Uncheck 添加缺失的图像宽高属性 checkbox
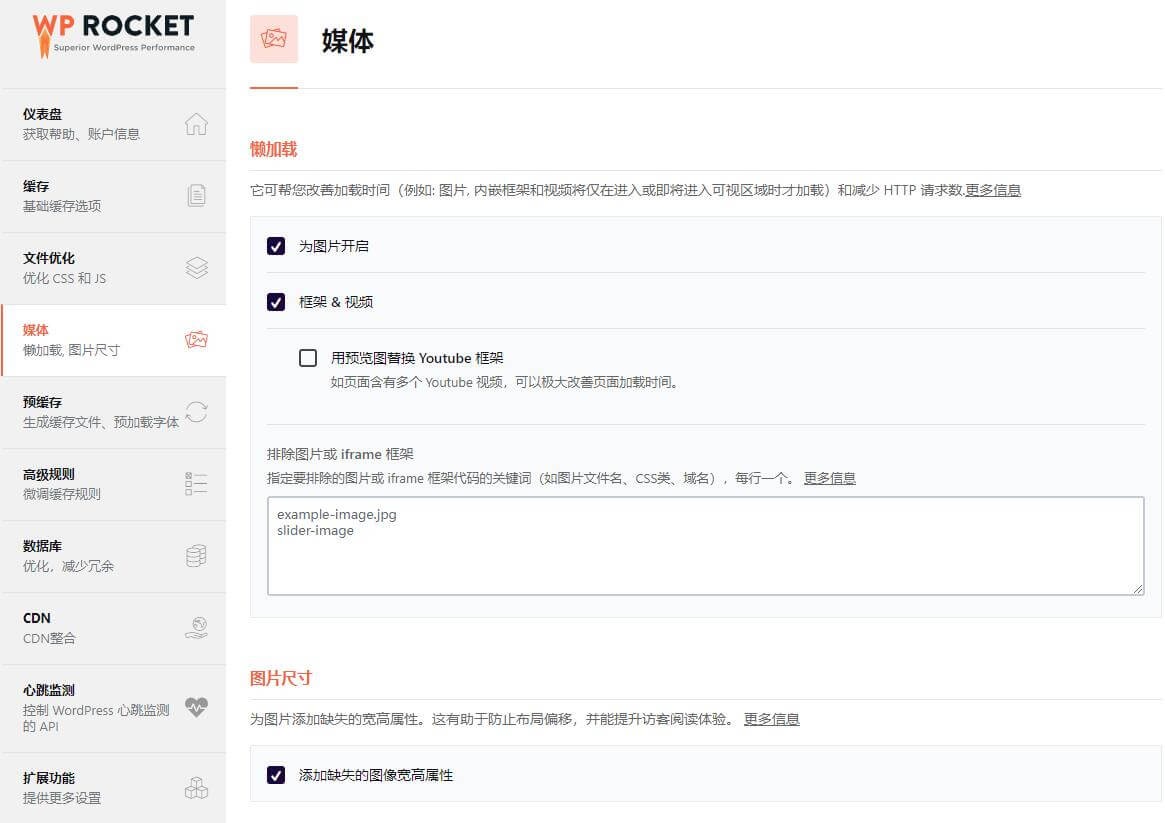The width and height of the screenshot is (1165, 823). (276, 775)
